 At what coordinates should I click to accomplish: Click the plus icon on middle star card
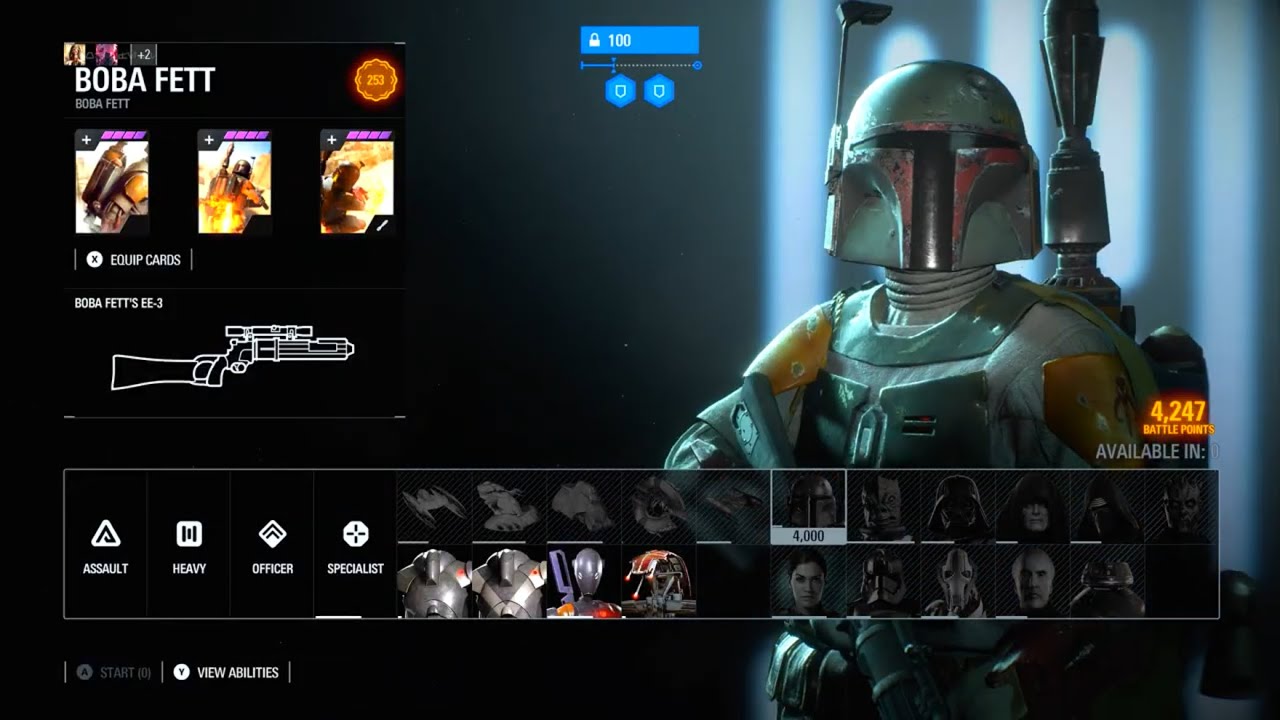208,139
